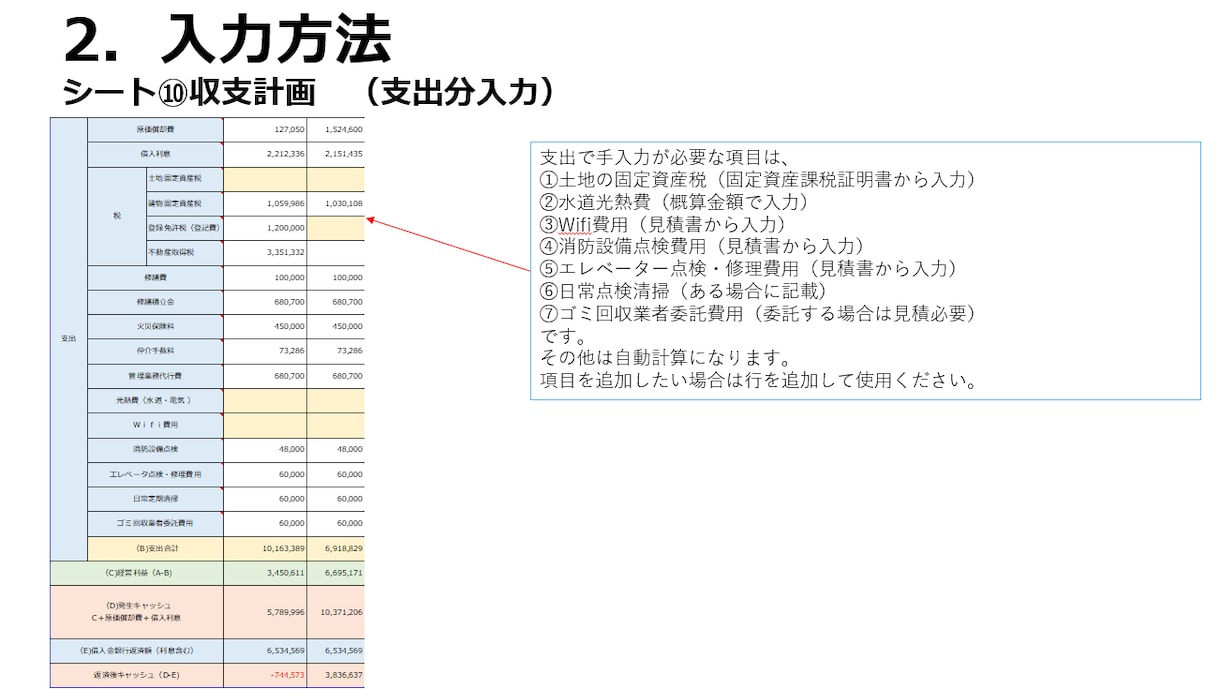
Task: Select the red negative value -744,573
Action: pyautogui.click(x=265, y=675)
